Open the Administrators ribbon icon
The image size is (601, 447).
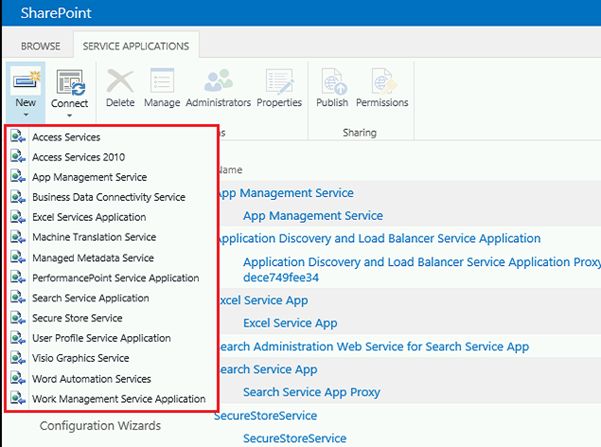pos(218,82)
